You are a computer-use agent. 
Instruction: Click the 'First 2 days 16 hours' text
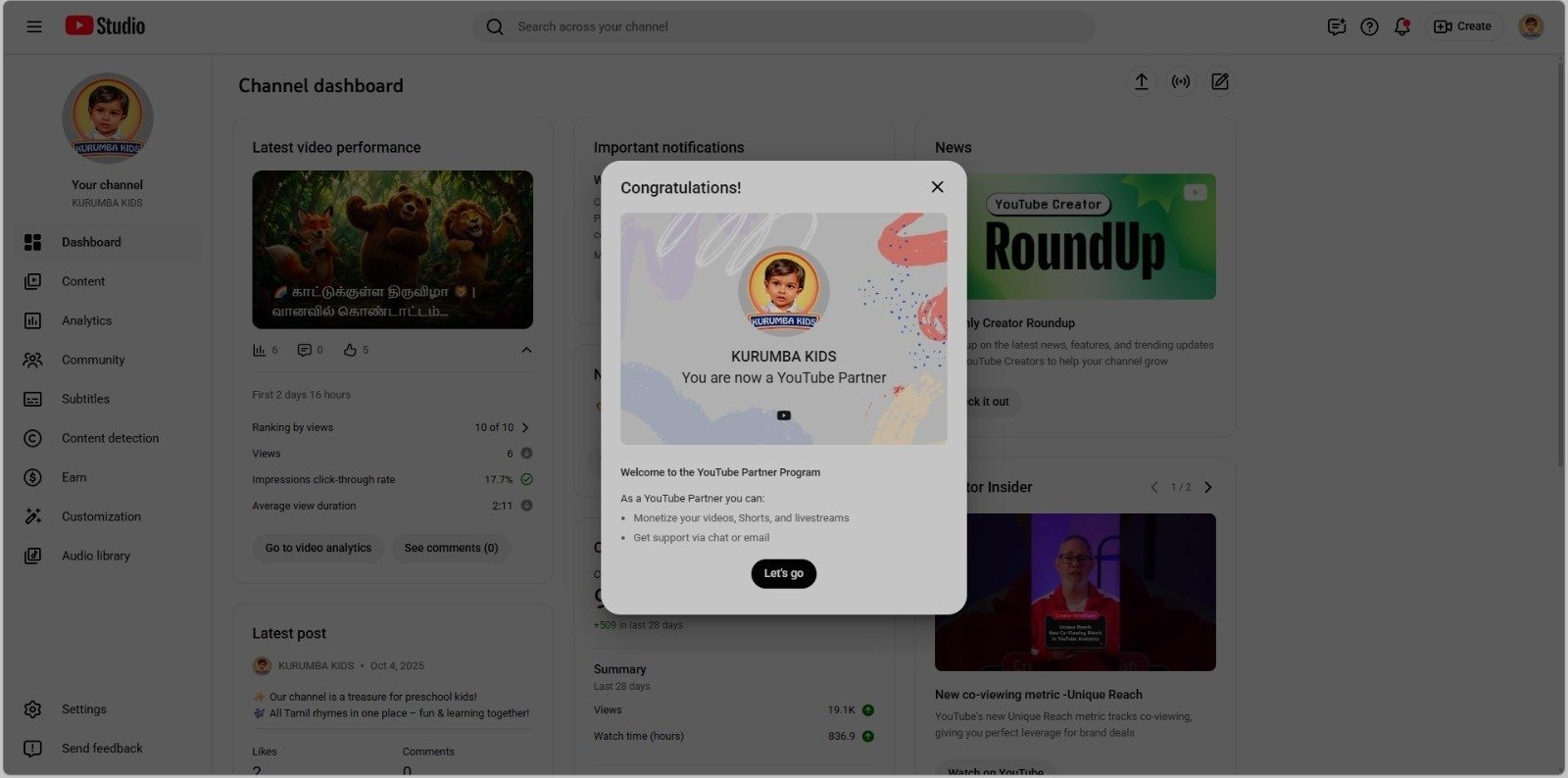click(x=301, y=395)
